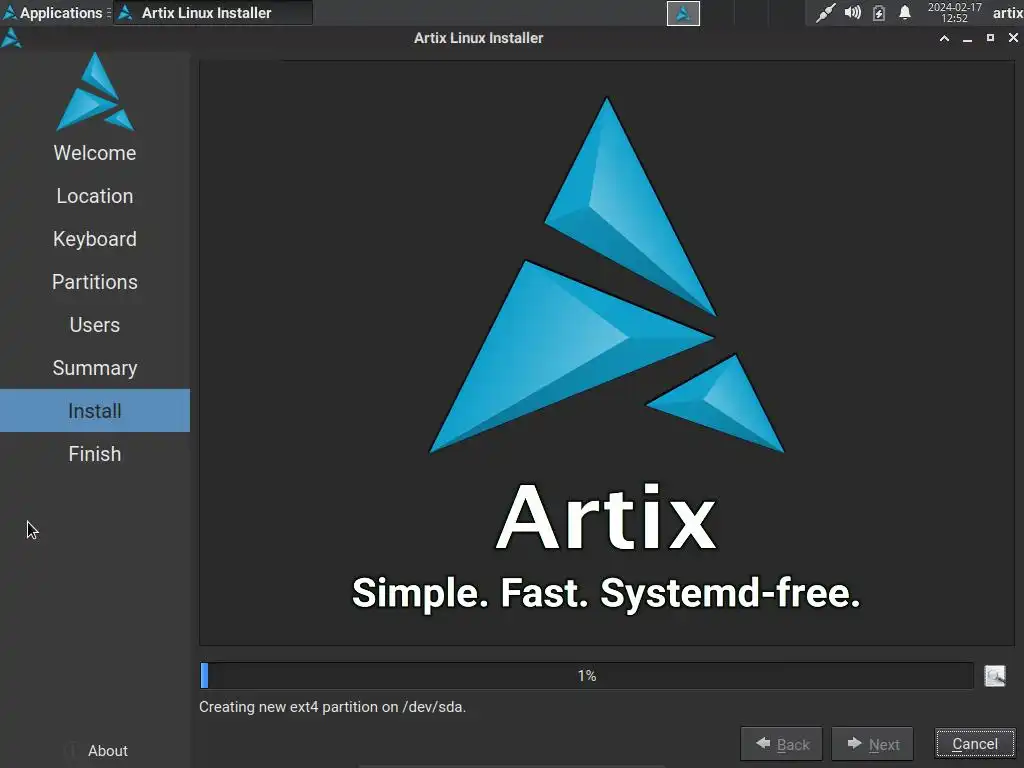Select the Users step in sidebar
Screen dimensions: 1024x768
(95, 325)
